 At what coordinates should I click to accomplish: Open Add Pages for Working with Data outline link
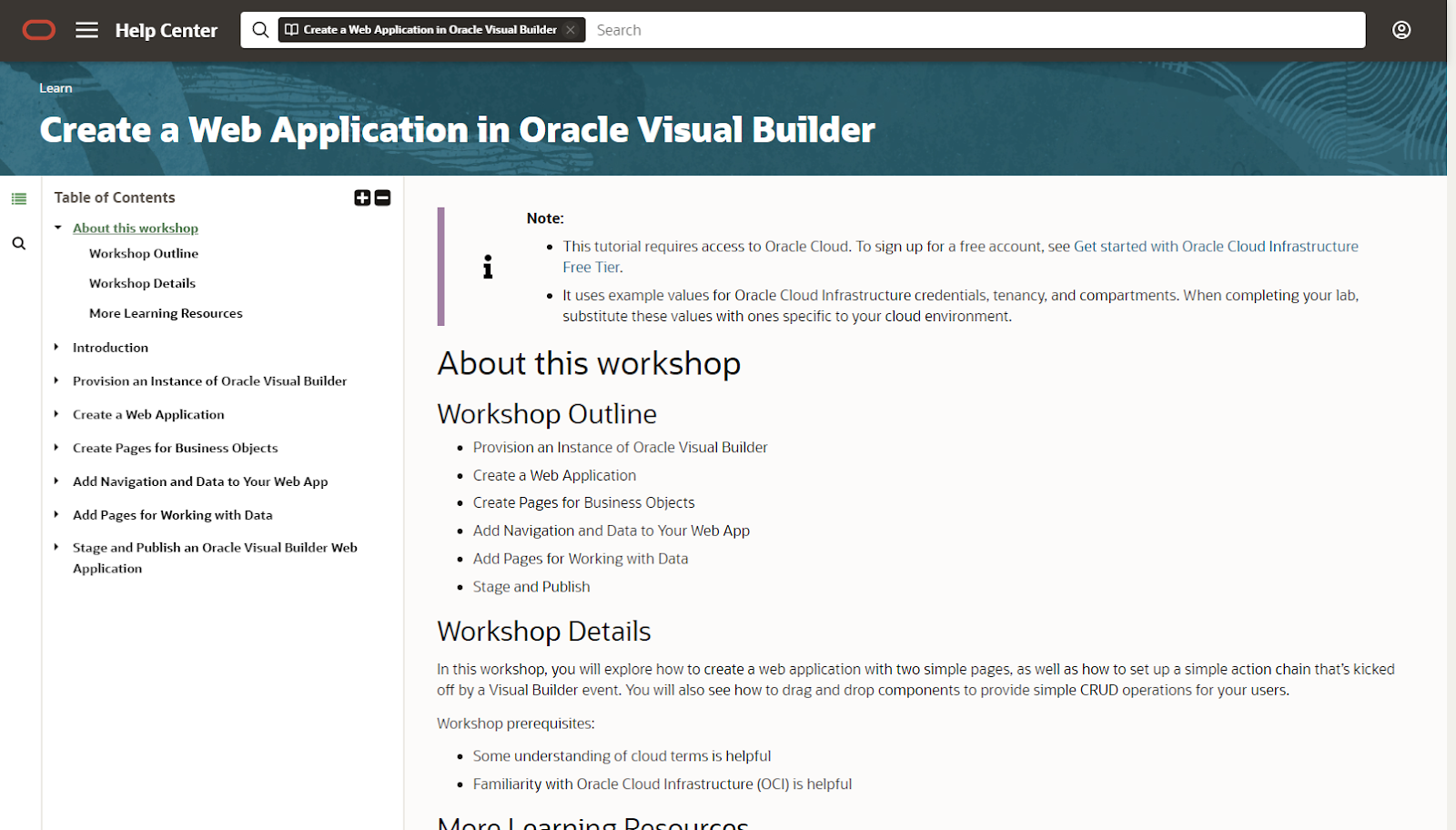(x=581, y=559)
